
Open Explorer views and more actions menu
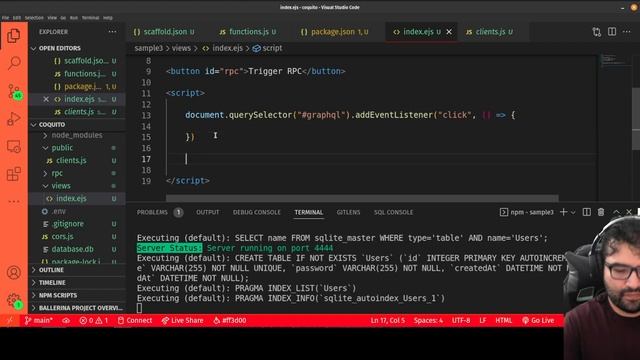click(112, 32)
